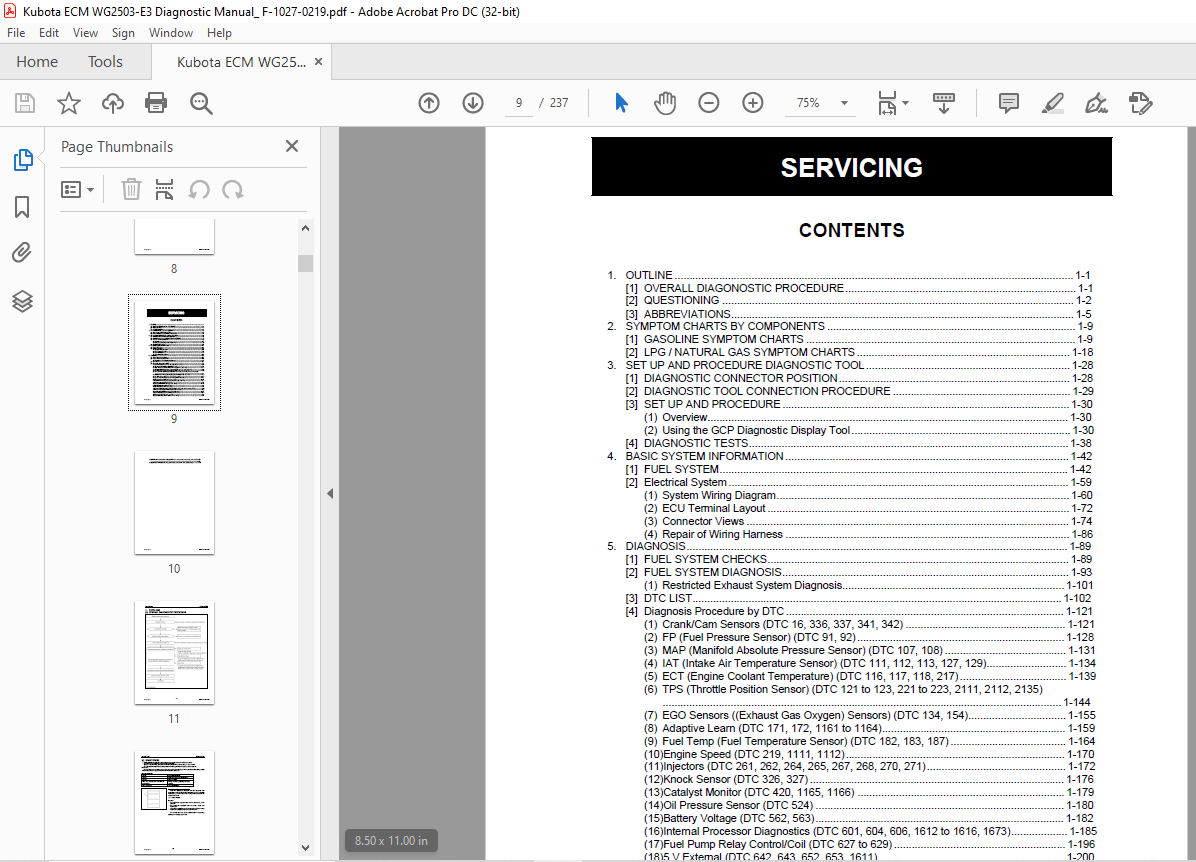Click the OUTLINE contents entry

(x=850, y=275)
